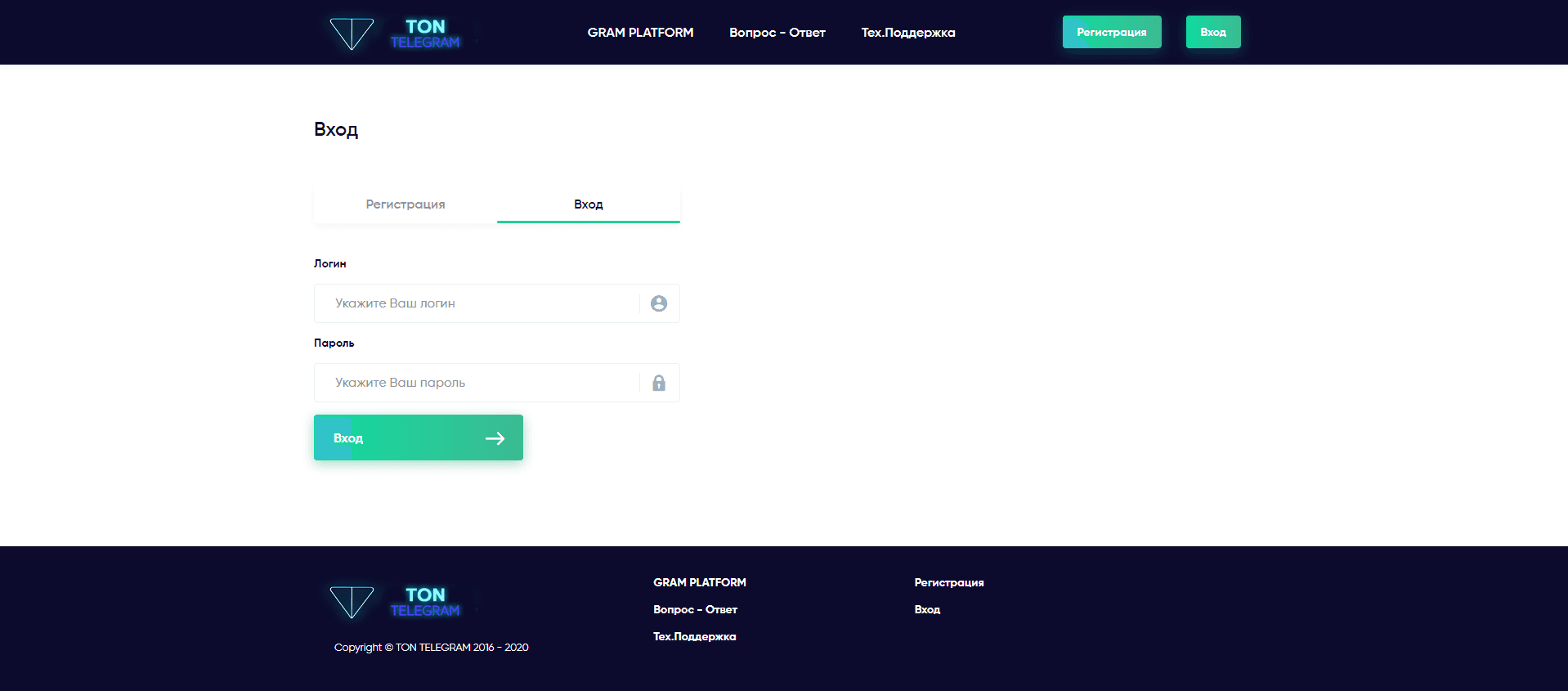Click the user icon in login field

point(659,303)
